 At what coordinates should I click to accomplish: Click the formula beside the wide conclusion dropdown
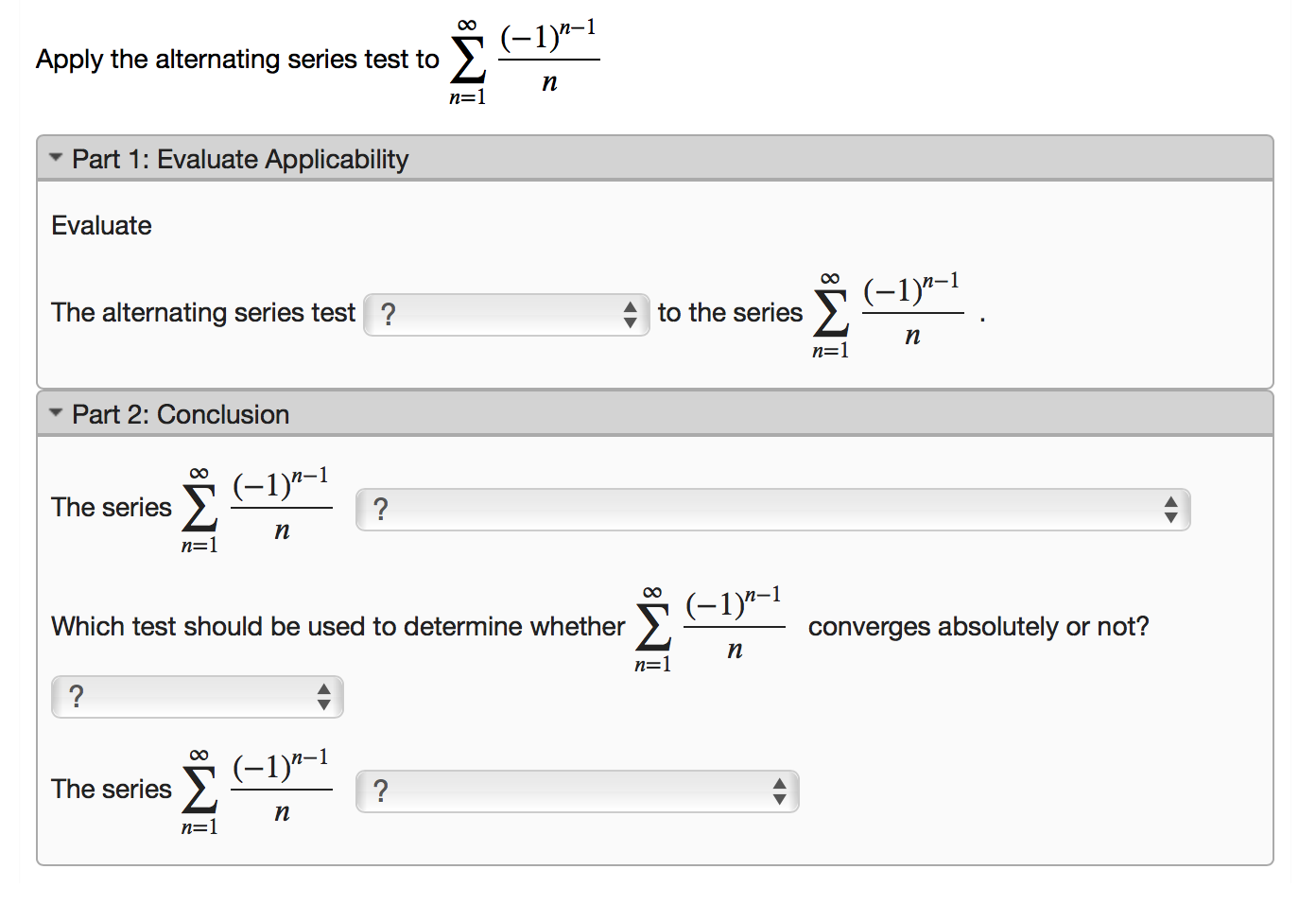point(256,510)
